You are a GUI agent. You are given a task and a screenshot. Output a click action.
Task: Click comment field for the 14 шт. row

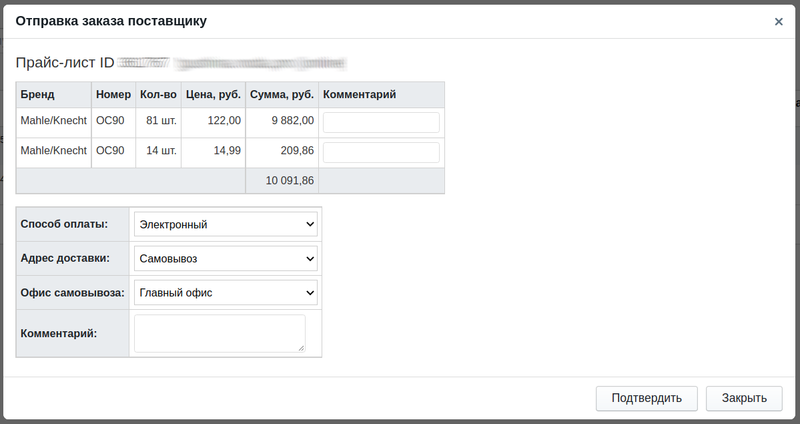[x=381, y=152]
